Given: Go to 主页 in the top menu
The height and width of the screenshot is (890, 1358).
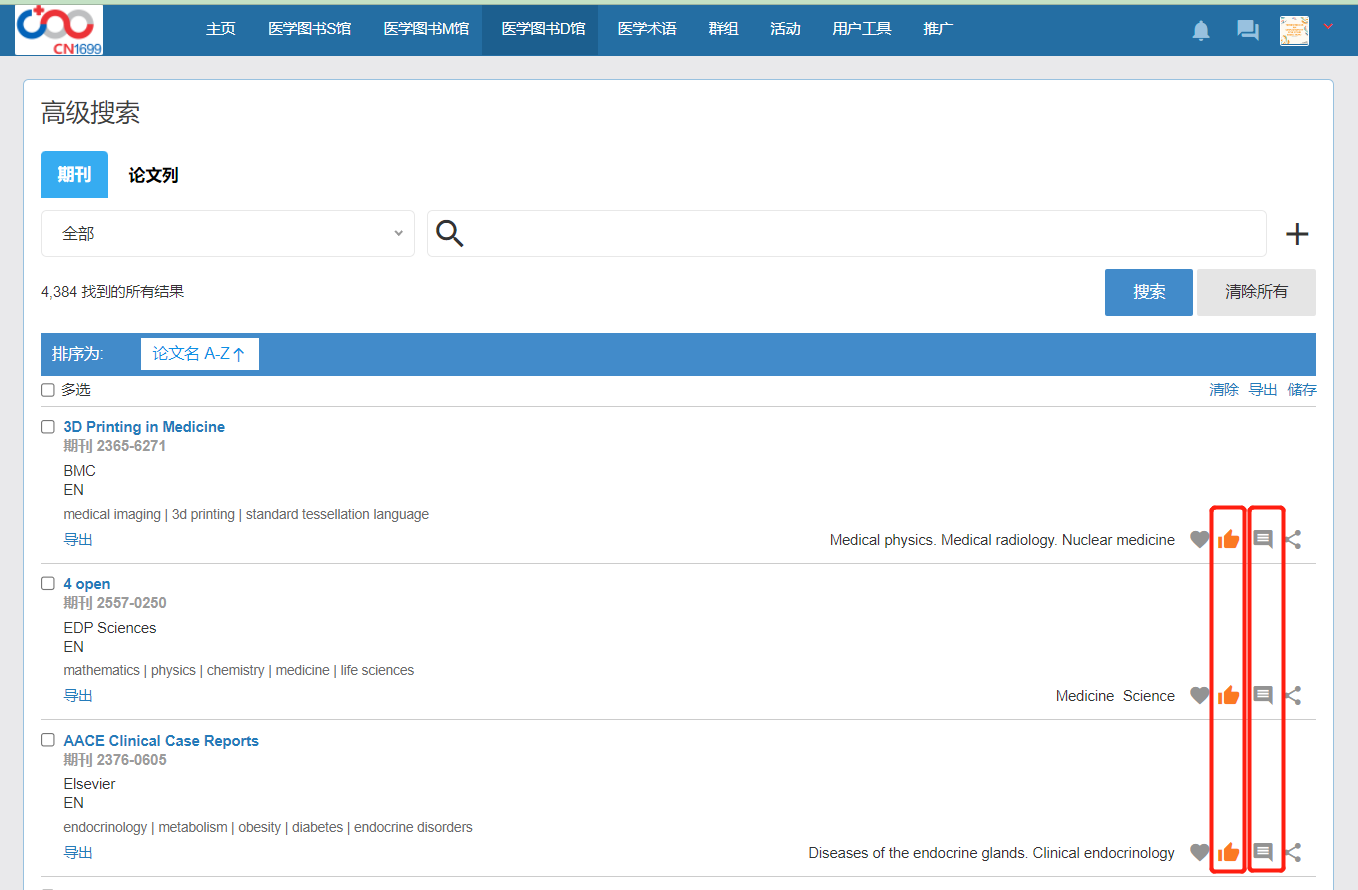Looking at the screenshot, I should 220,28.
